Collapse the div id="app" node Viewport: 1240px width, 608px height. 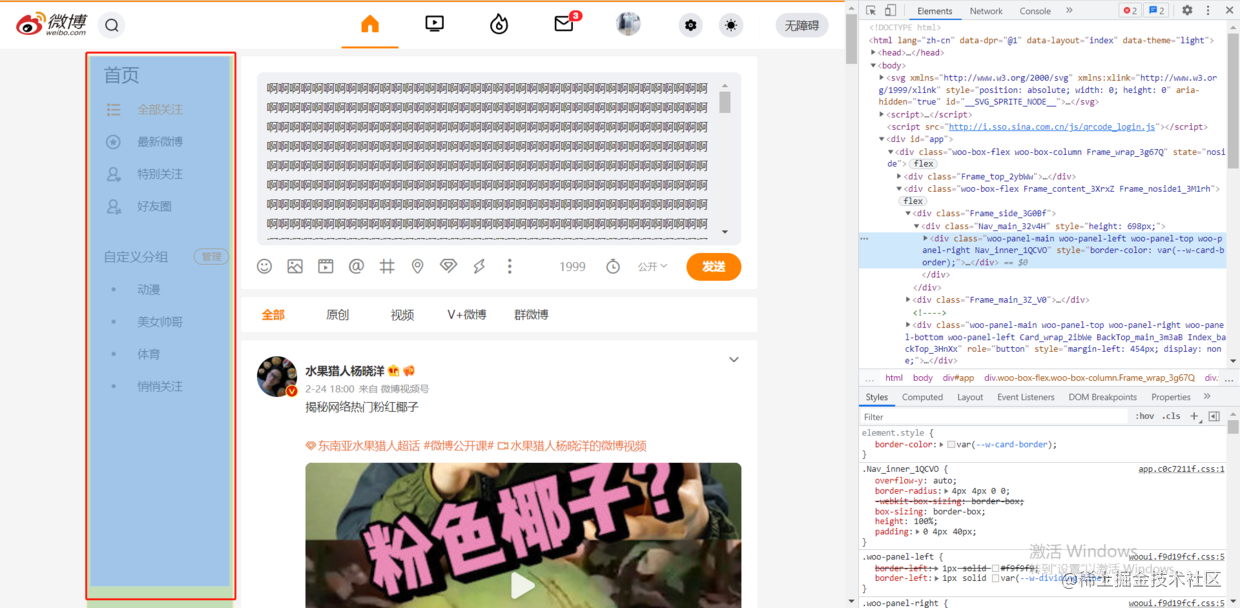[x=880, y=139]
